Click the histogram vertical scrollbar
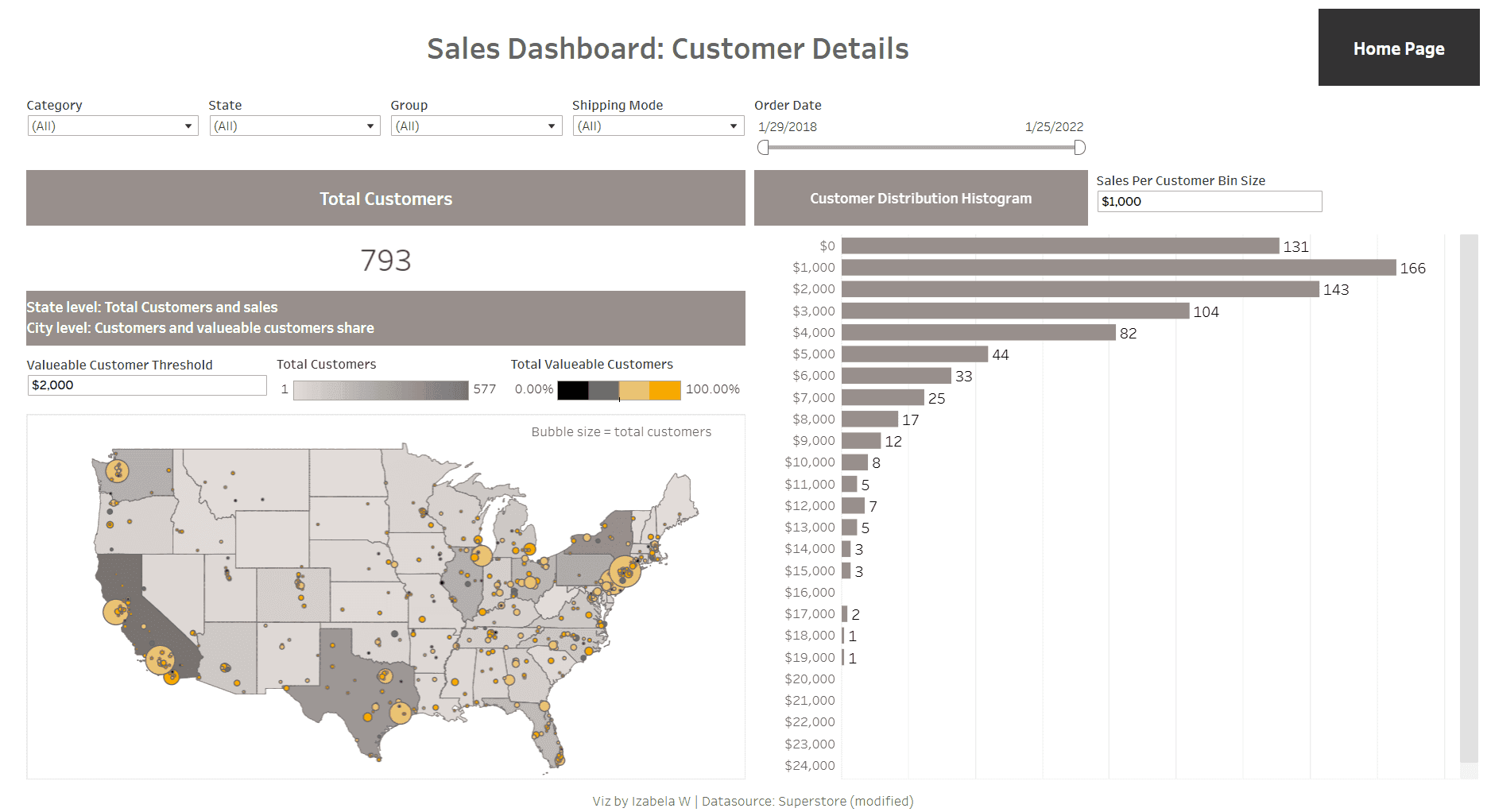The height and width of the screenshot is (812, 1491). coord(1468,501)
